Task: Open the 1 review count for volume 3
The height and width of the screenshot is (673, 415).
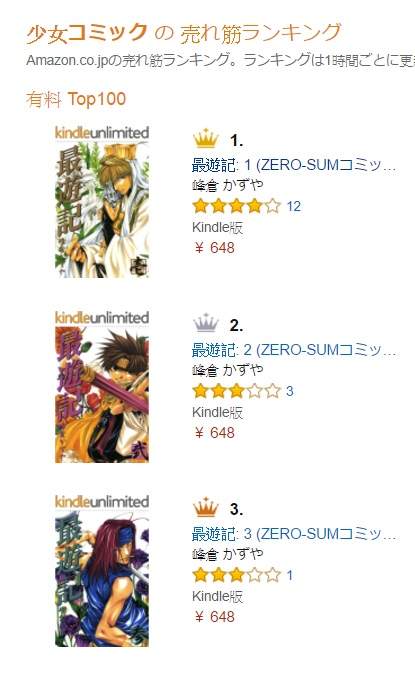Action: tap(290, 575)
